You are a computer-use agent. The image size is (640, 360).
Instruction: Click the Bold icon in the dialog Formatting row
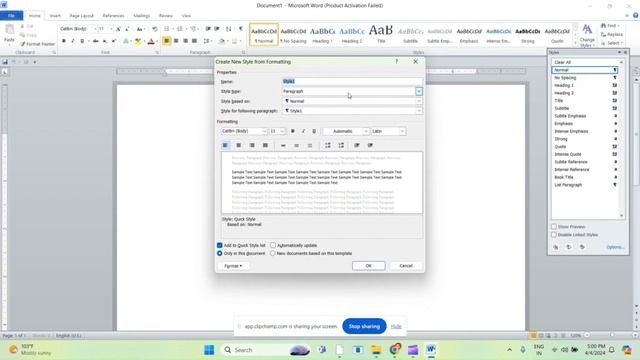point(293,131)
